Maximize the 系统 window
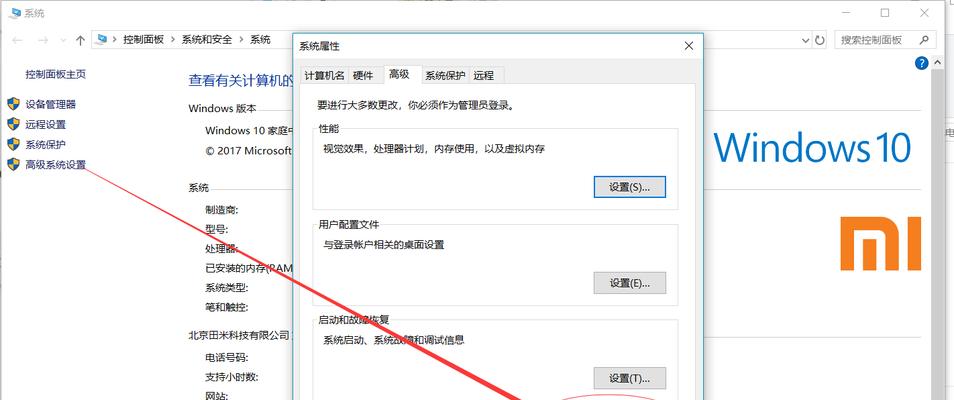 coord(885,13)
